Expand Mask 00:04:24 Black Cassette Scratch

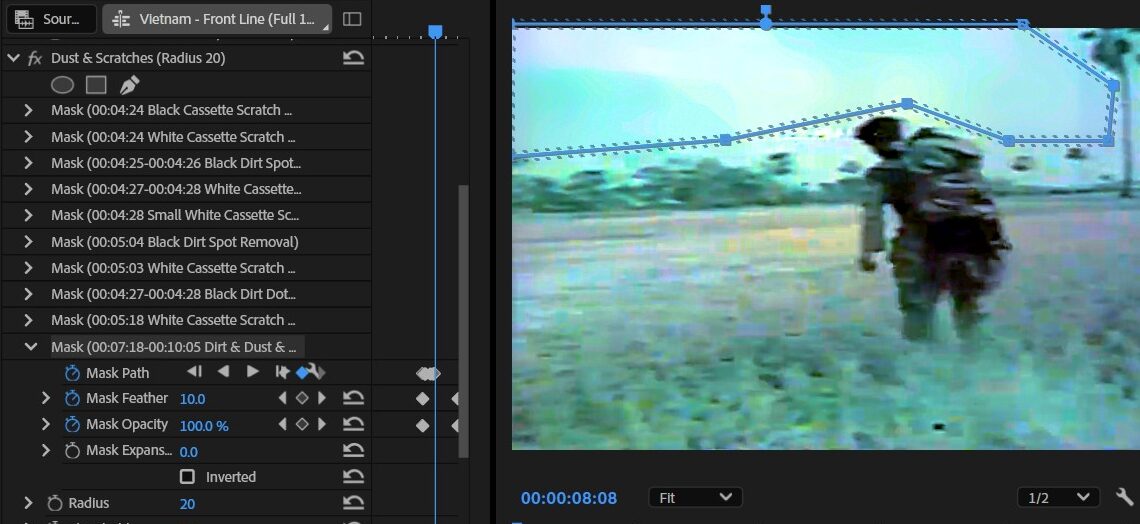tap(28, 110)
